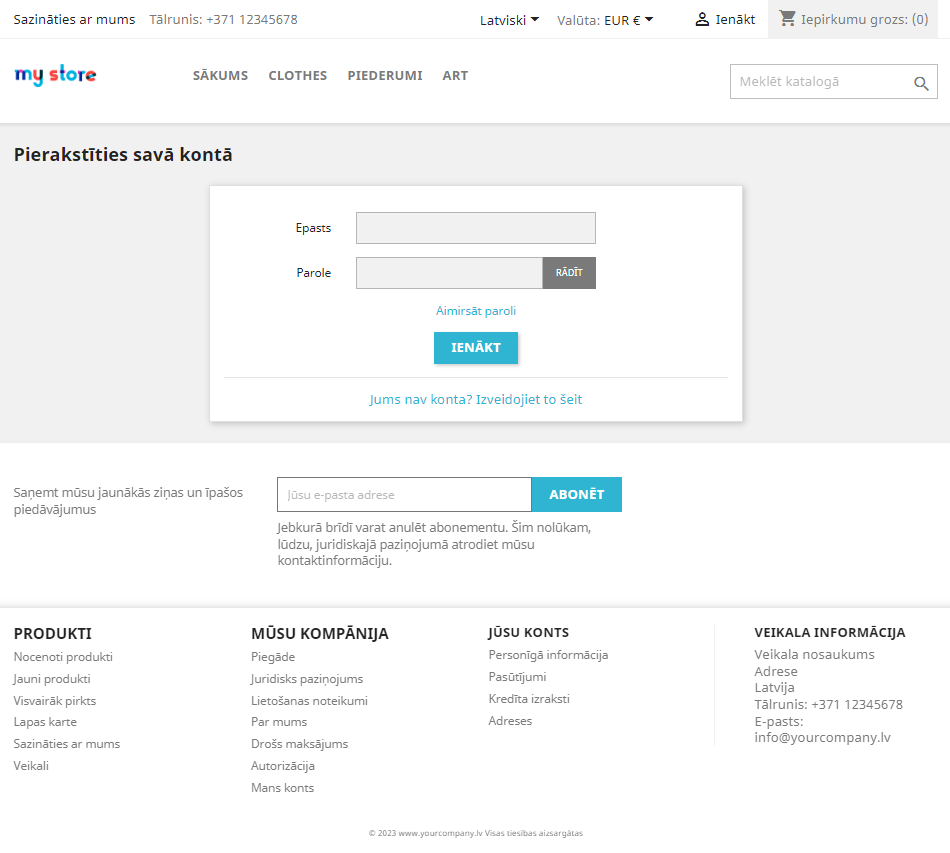Open the Kredīta izraksti footer link

coord(530,700)
